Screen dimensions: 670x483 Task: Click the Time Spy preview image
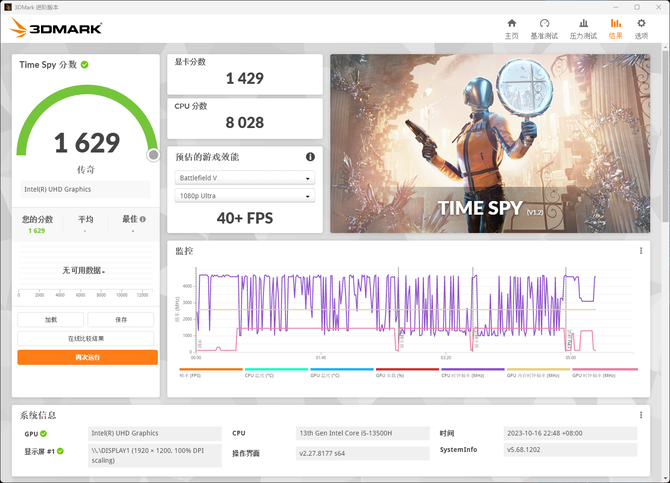[x=490, y=144]
